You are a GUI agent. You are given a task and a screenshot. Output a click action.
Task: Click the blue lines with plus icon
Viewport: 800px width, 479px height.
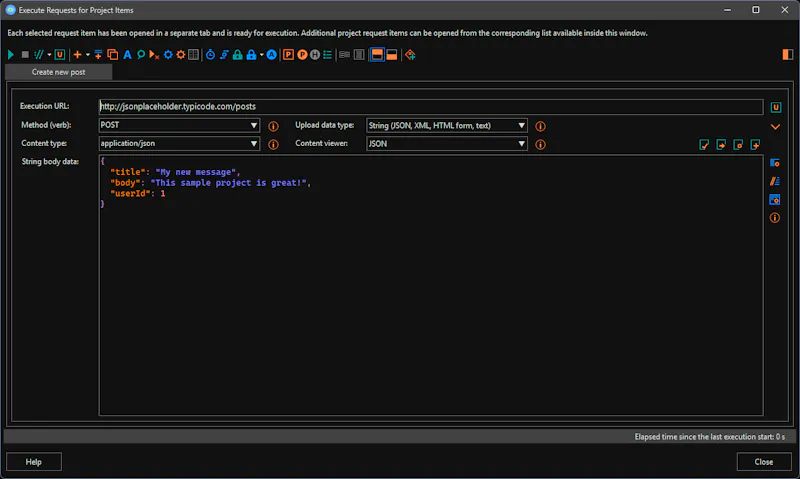tap(98, 55)
